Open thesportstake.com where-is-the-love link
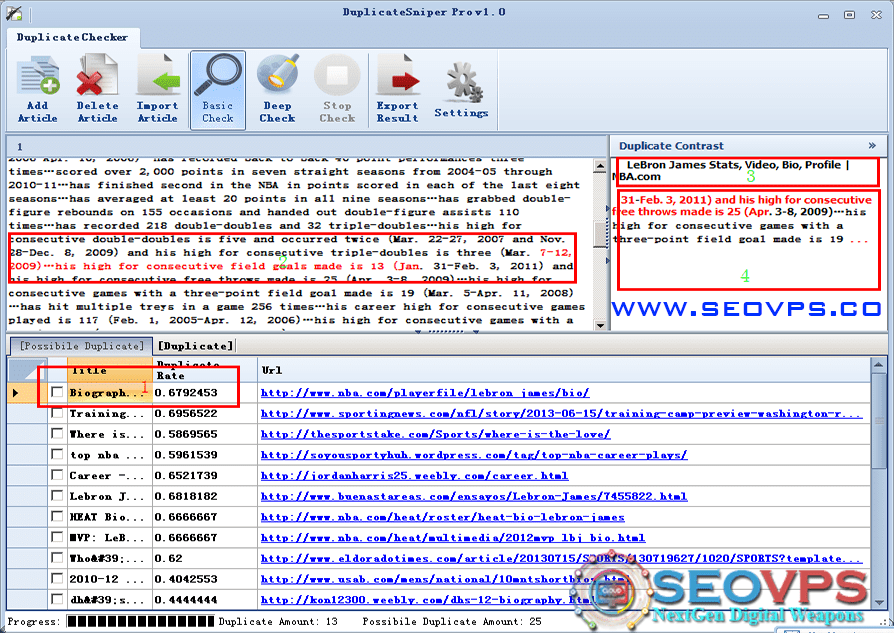894x633 pixels. click(436, 434)
